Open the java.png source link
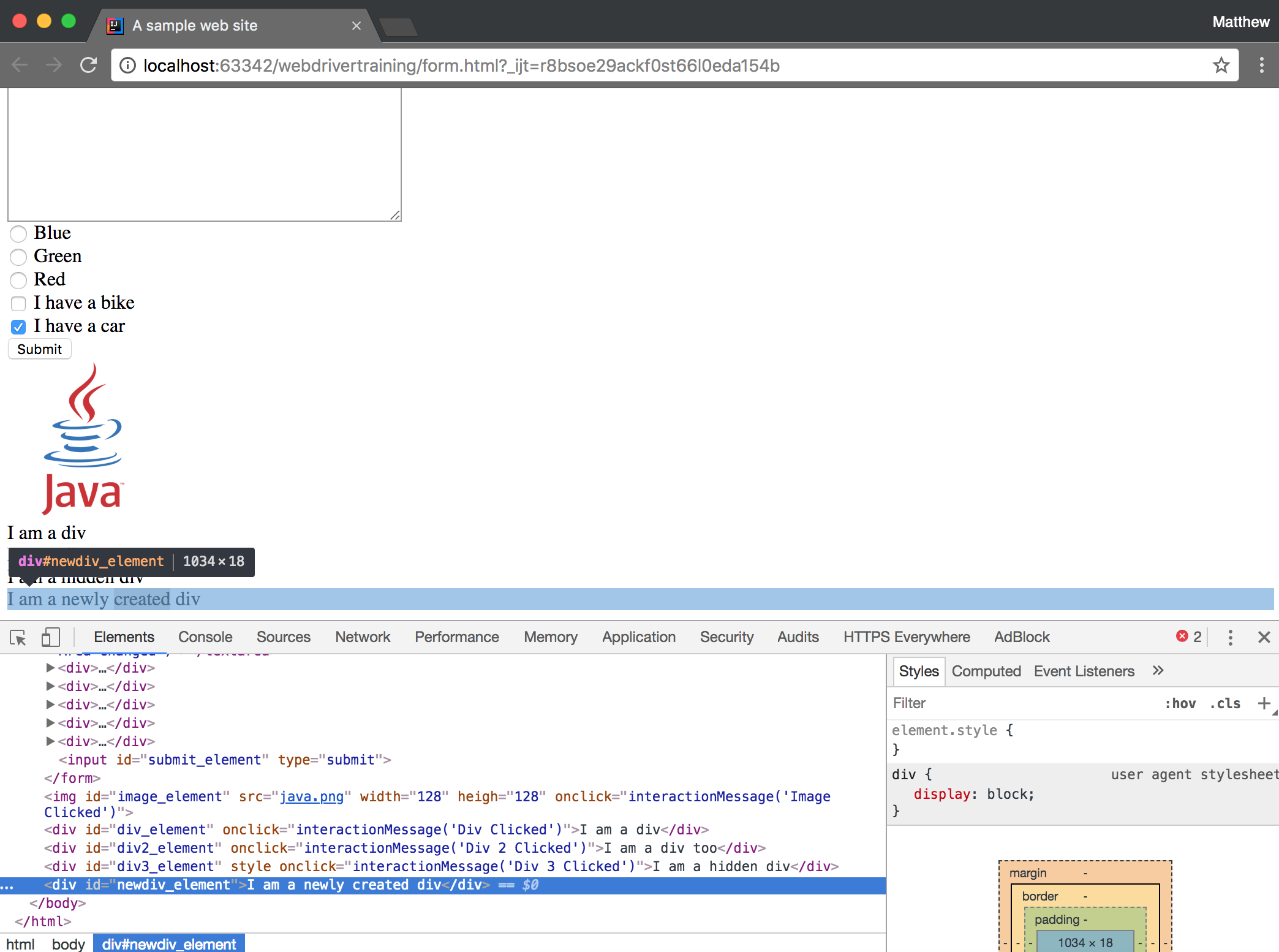The height and width of the screenshot is (952, 1279). pos(311,796)
